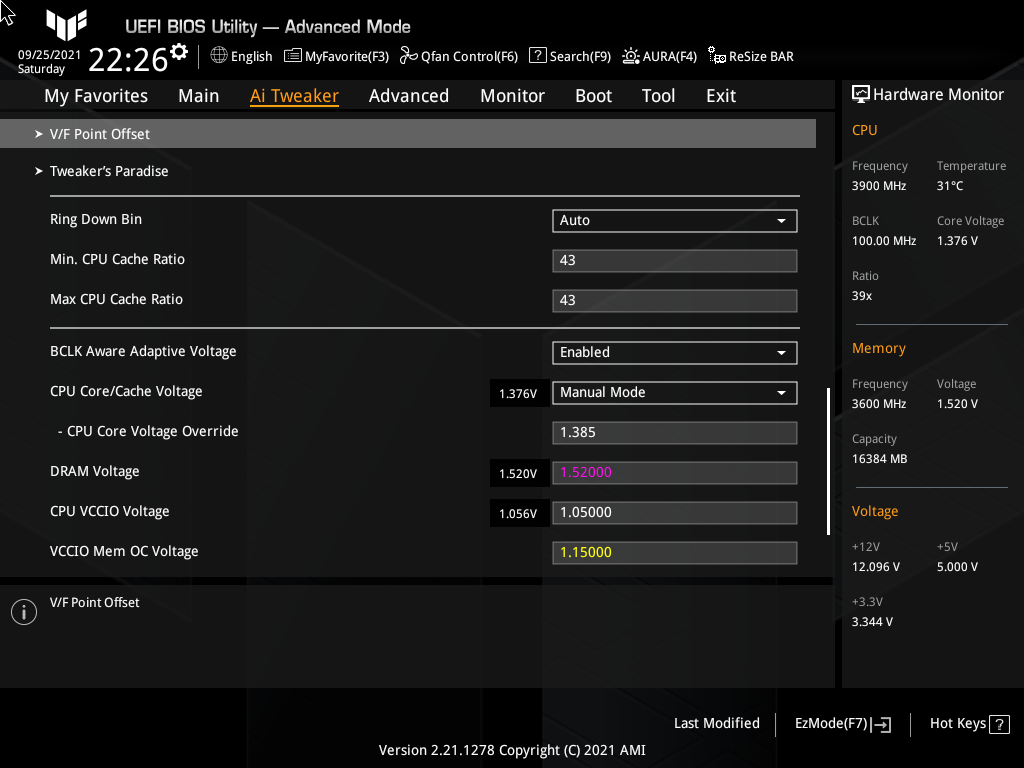Click the CPU VCCIO Voltage input field
The image size is (1024, 768).
(675, 513)
